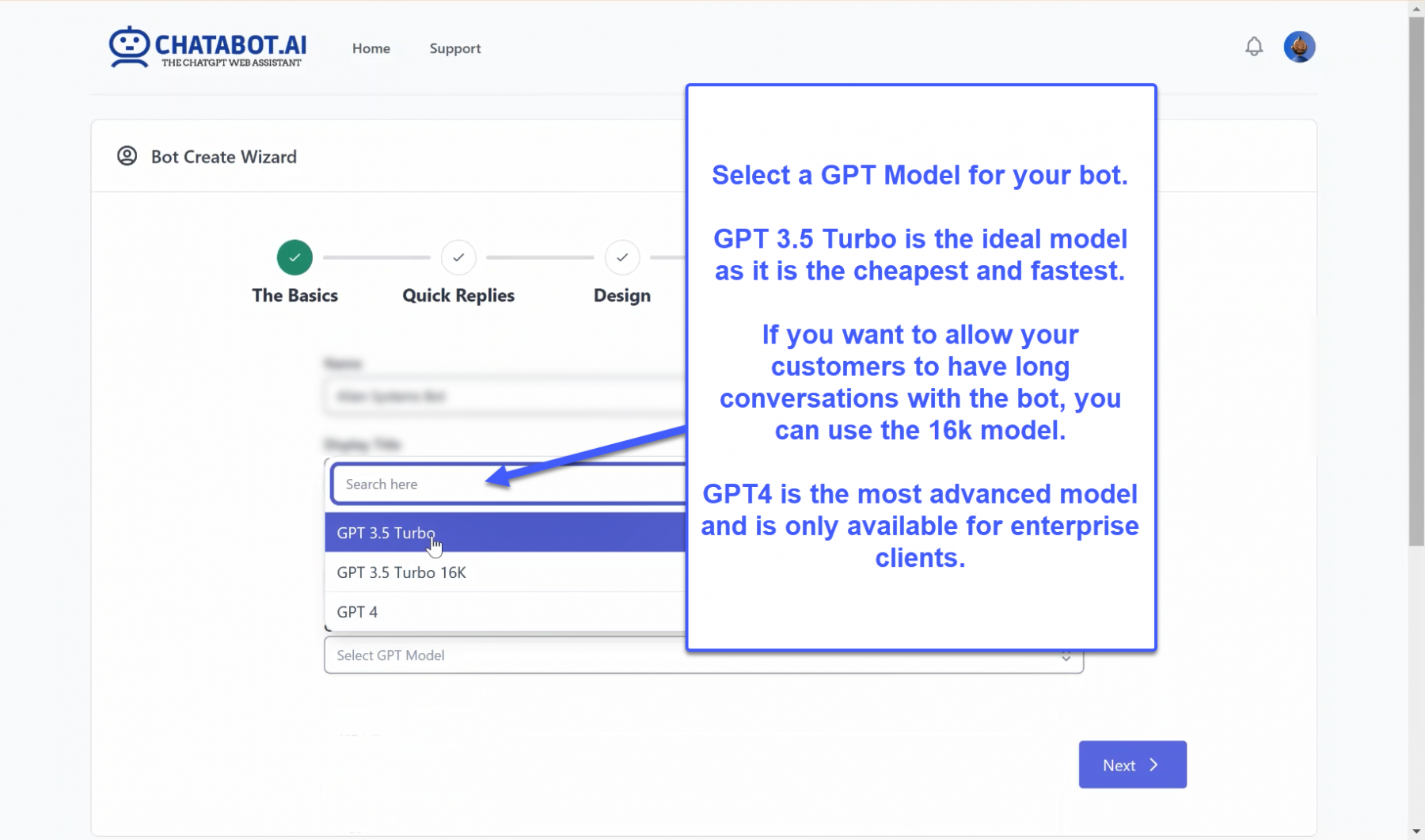Click the Bot Create Wizard user icon
The height and width of the screenshot is (840, 1425).
[127, 156]
